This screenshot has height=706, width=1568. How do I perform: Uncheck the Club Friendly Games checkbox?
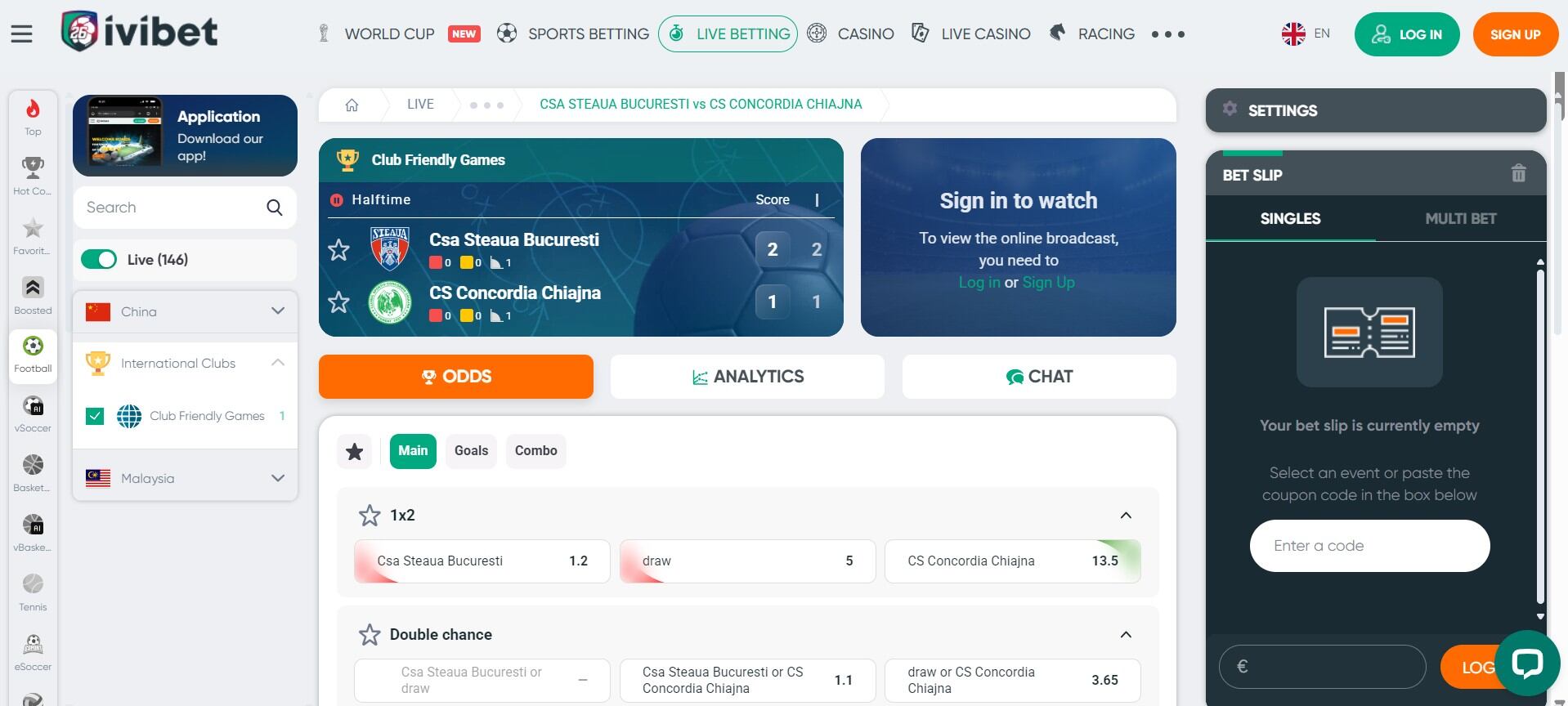(95, 416)
